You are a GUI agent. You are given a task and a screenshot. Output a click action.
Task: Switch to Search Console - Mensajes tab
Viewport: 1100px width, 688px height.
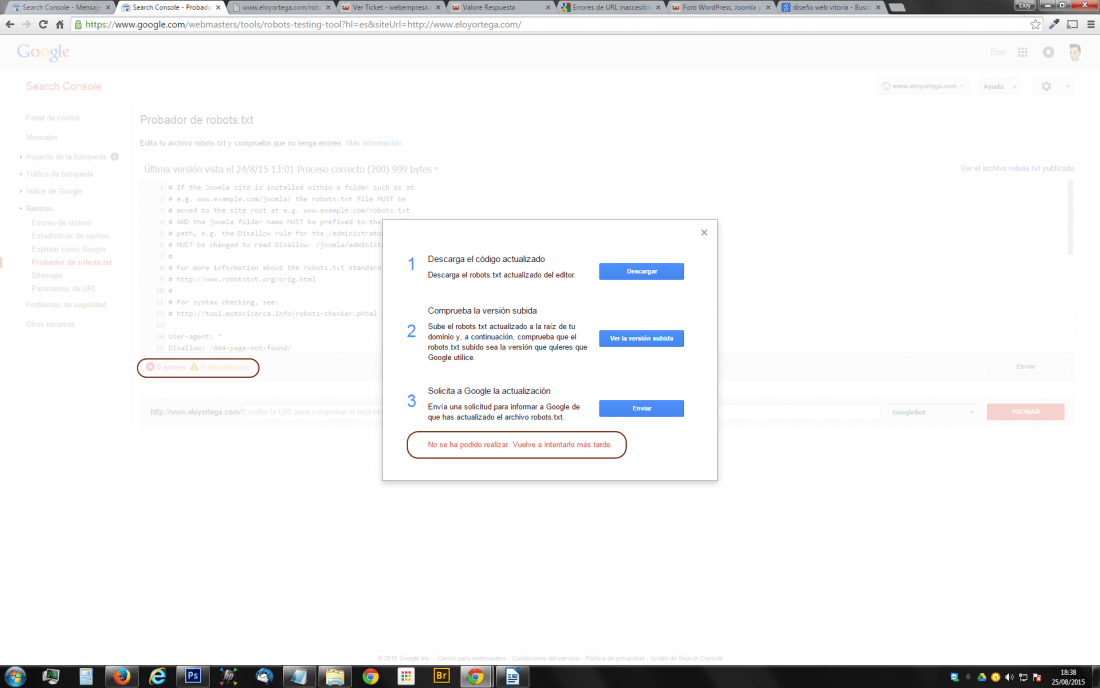point(60,7)
